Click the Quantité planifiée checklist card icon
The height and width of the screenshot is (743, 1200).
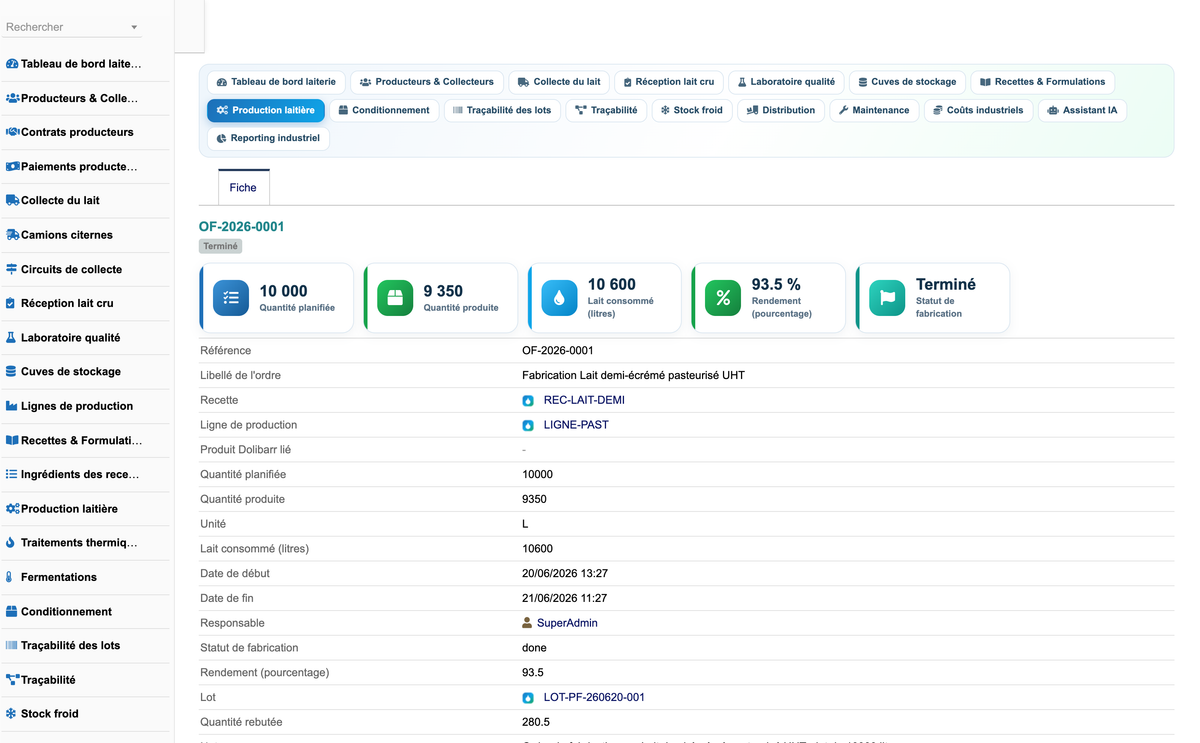click(231, 298)
